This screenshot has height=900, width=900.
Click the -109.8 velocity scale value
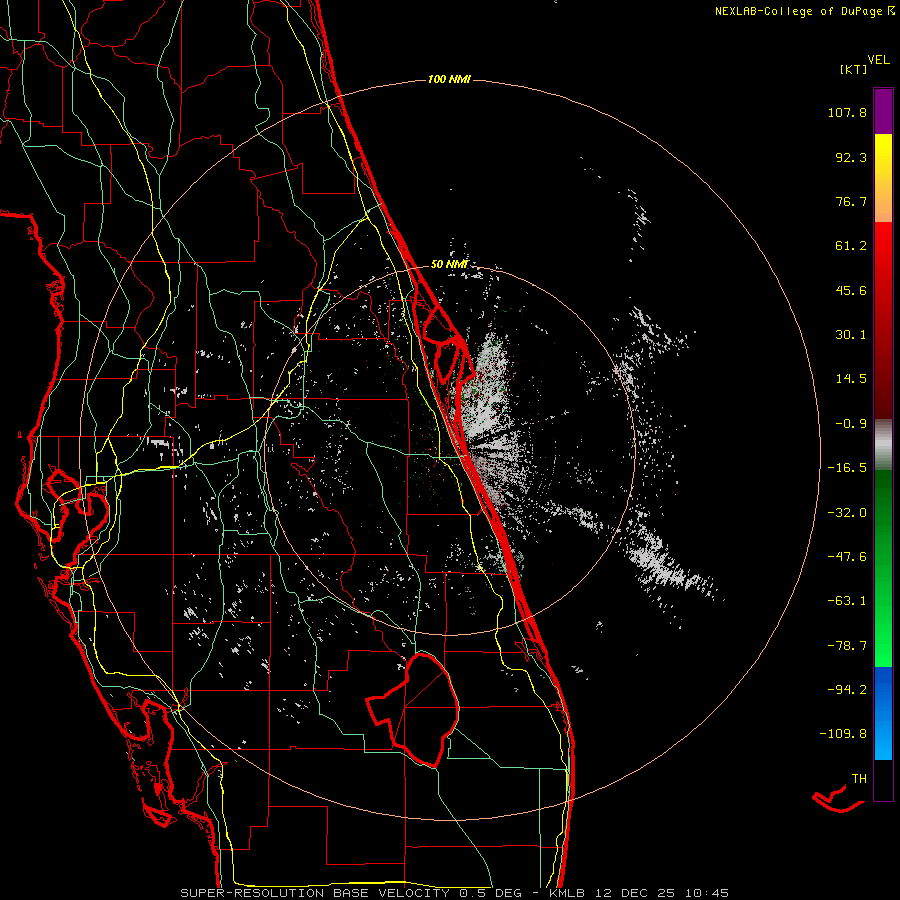click(843, 734)
